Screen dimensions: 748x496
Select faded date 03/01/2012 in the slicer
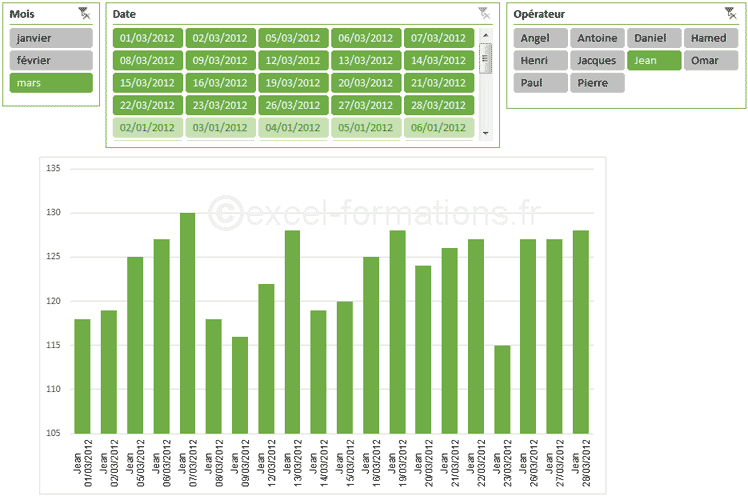tap(220, 128)
